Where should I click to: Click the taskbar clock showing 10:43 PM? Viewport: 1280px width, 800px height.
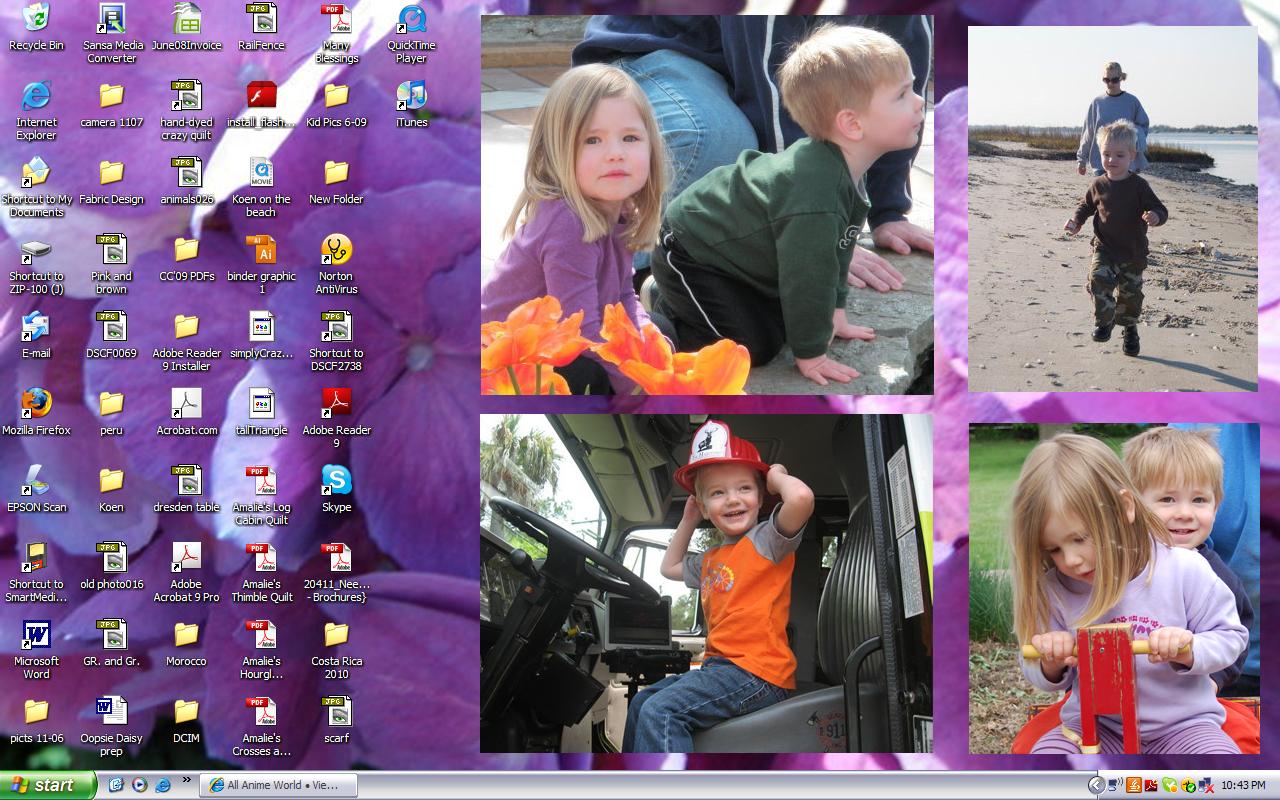click(1243, 785)
